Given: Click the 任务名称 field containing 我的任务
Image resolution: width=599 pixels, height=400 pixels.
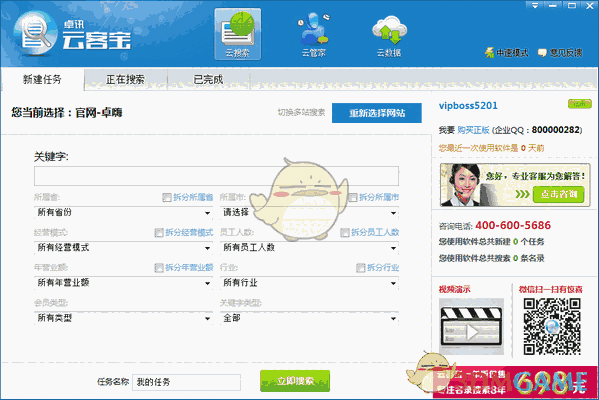Looking at the screenshot, I should 186,382.
